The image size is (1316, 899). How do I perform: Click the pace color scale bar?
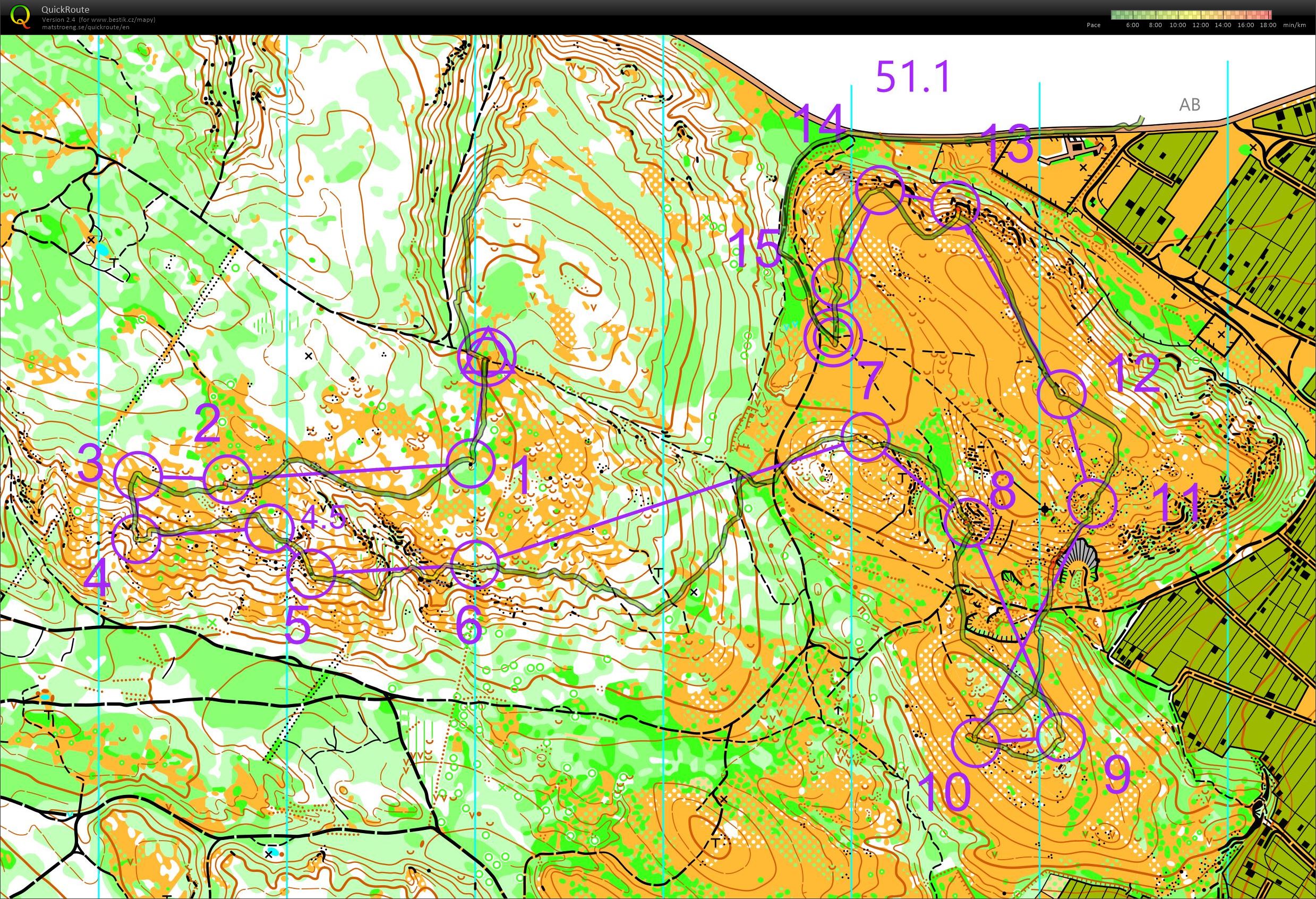tap(1191, 15)
